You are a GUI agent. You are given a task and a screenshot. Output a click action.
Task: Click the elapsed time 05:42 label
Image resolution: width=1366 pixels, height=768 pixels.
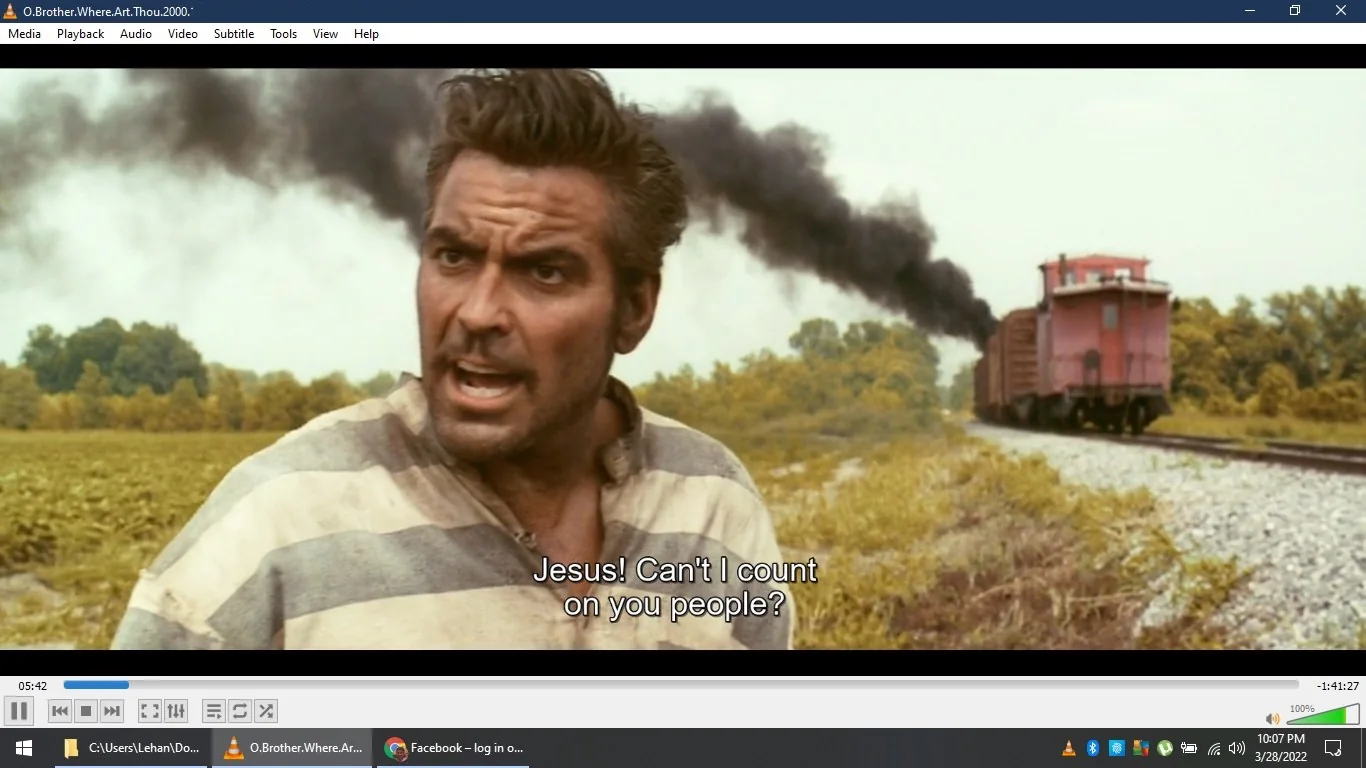pyautogui.click(x=33, y=686)
